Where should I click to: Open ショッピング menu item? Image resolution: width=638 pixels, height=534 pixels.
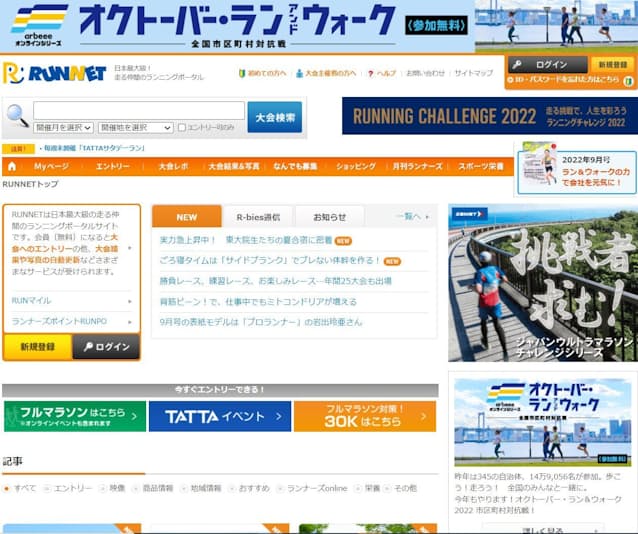356,166
